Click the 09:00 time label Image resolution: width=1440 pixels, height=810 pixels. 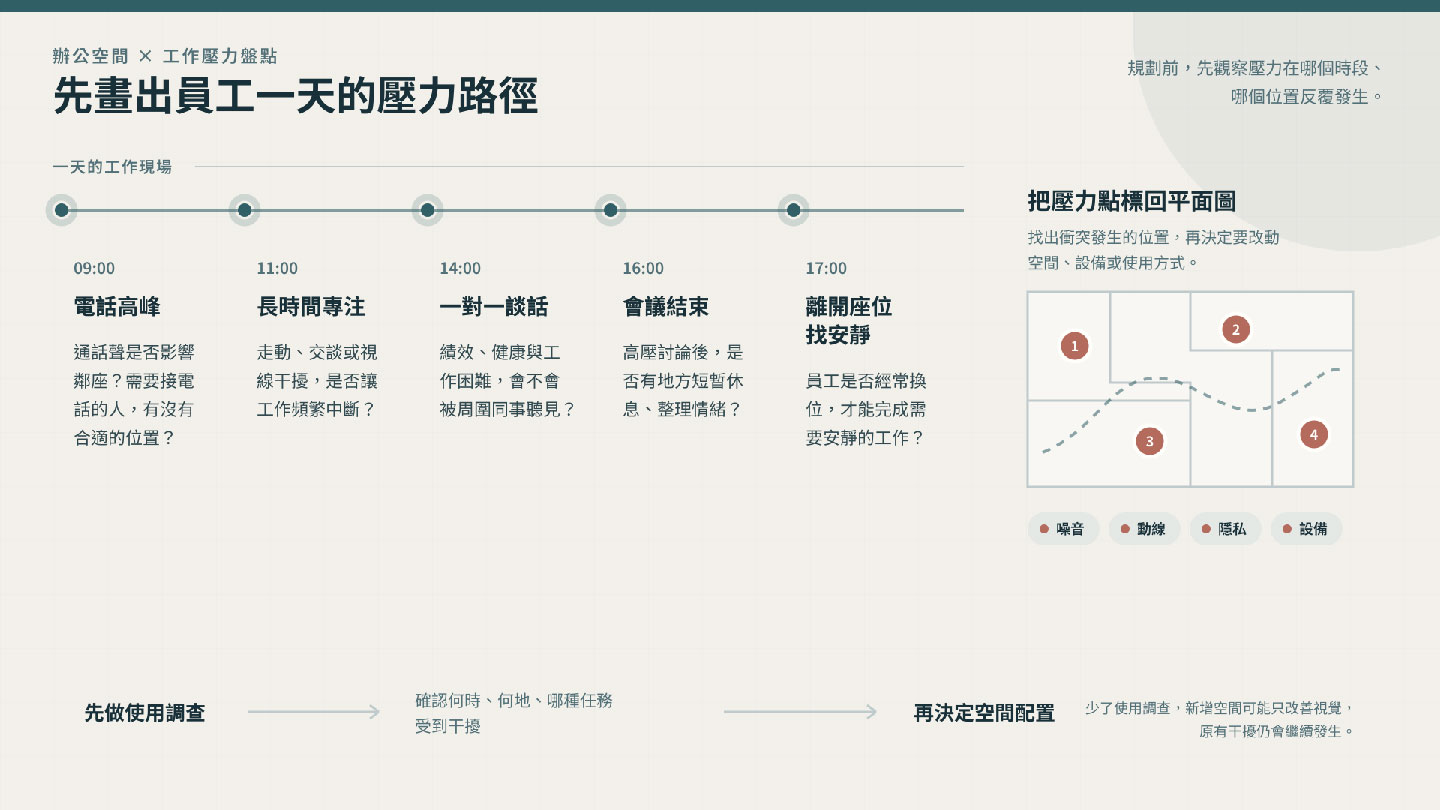94,268
